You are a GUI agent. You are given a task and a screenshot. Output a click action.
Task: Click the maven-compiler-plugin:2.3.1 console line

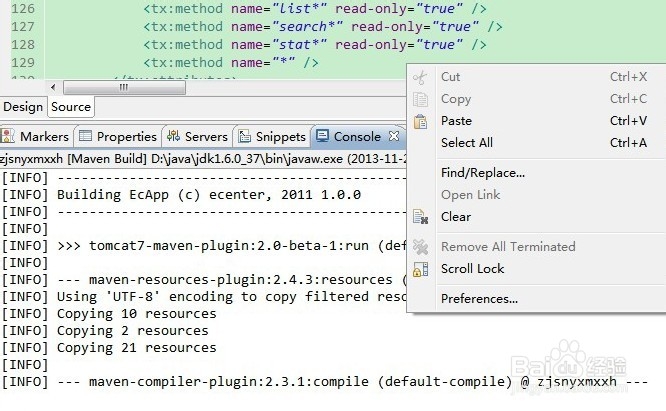point(325,382)
